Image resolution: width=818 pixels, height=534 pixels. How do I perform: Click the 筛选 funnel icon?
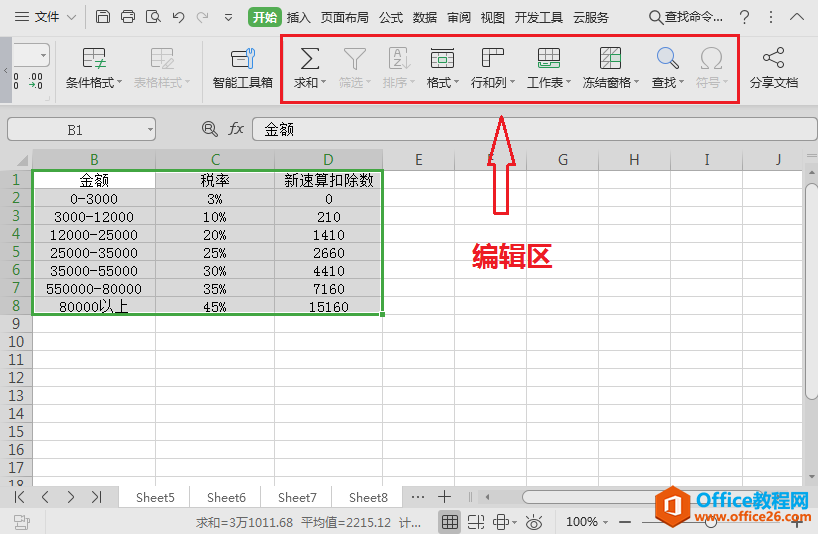355,58
